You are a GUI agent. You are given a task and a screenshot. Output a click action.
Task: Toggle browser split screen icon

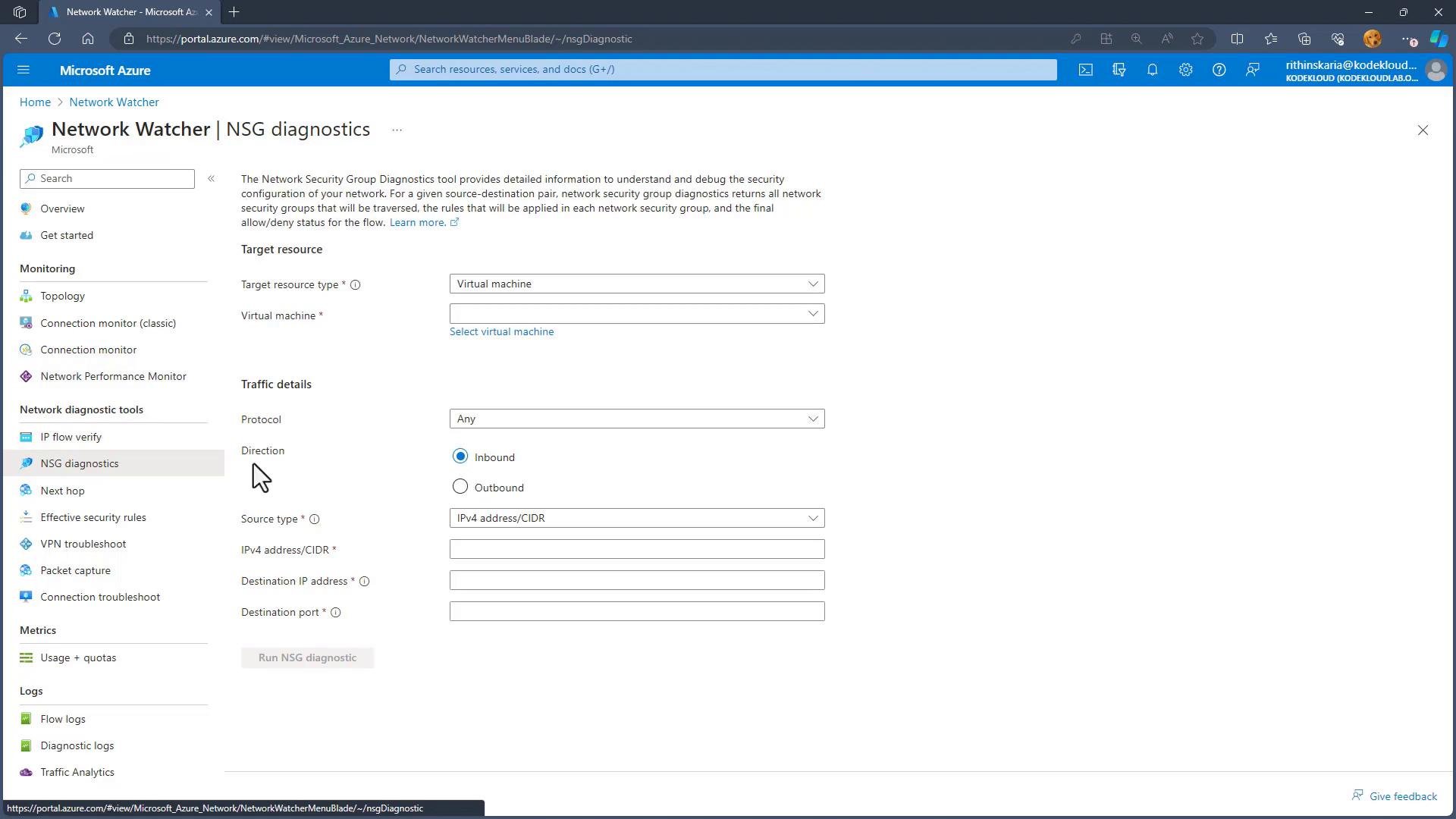(x=1237, y=39)
